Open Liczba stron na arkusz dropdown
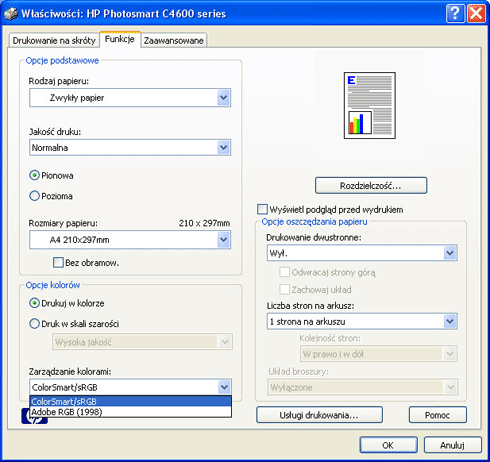The image size is (490, 462). 362,321
